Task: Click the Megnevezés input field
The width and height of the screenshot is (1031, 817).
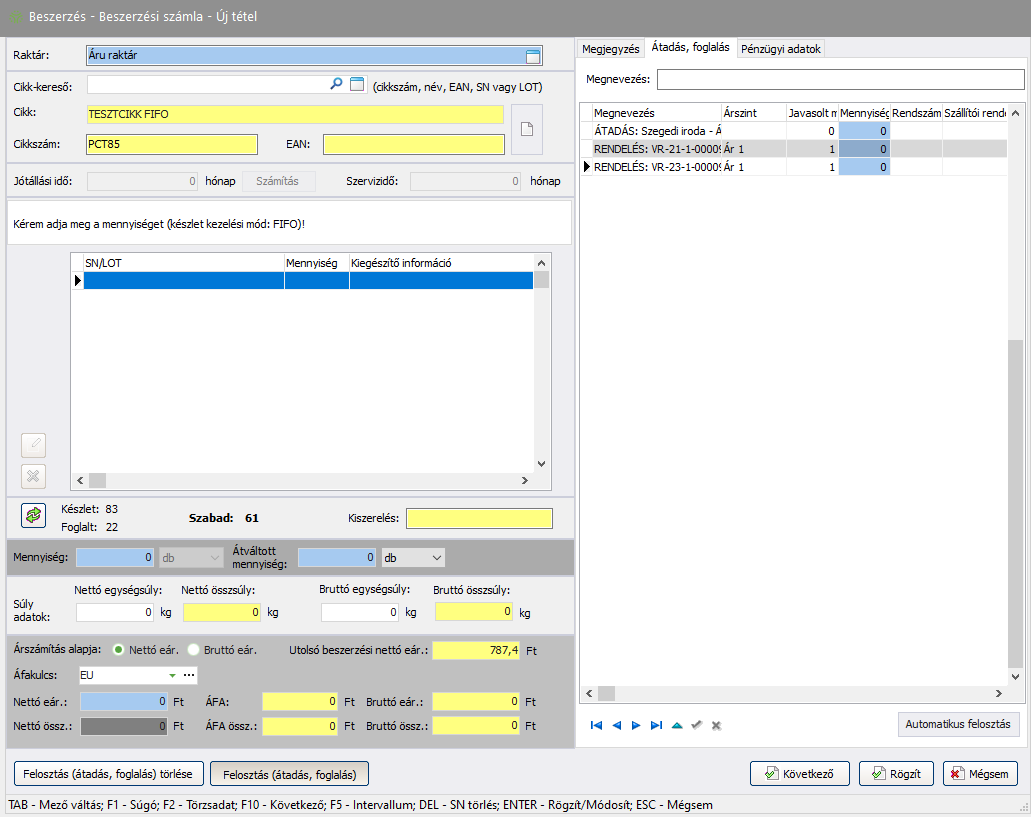Action: [840, 79]
